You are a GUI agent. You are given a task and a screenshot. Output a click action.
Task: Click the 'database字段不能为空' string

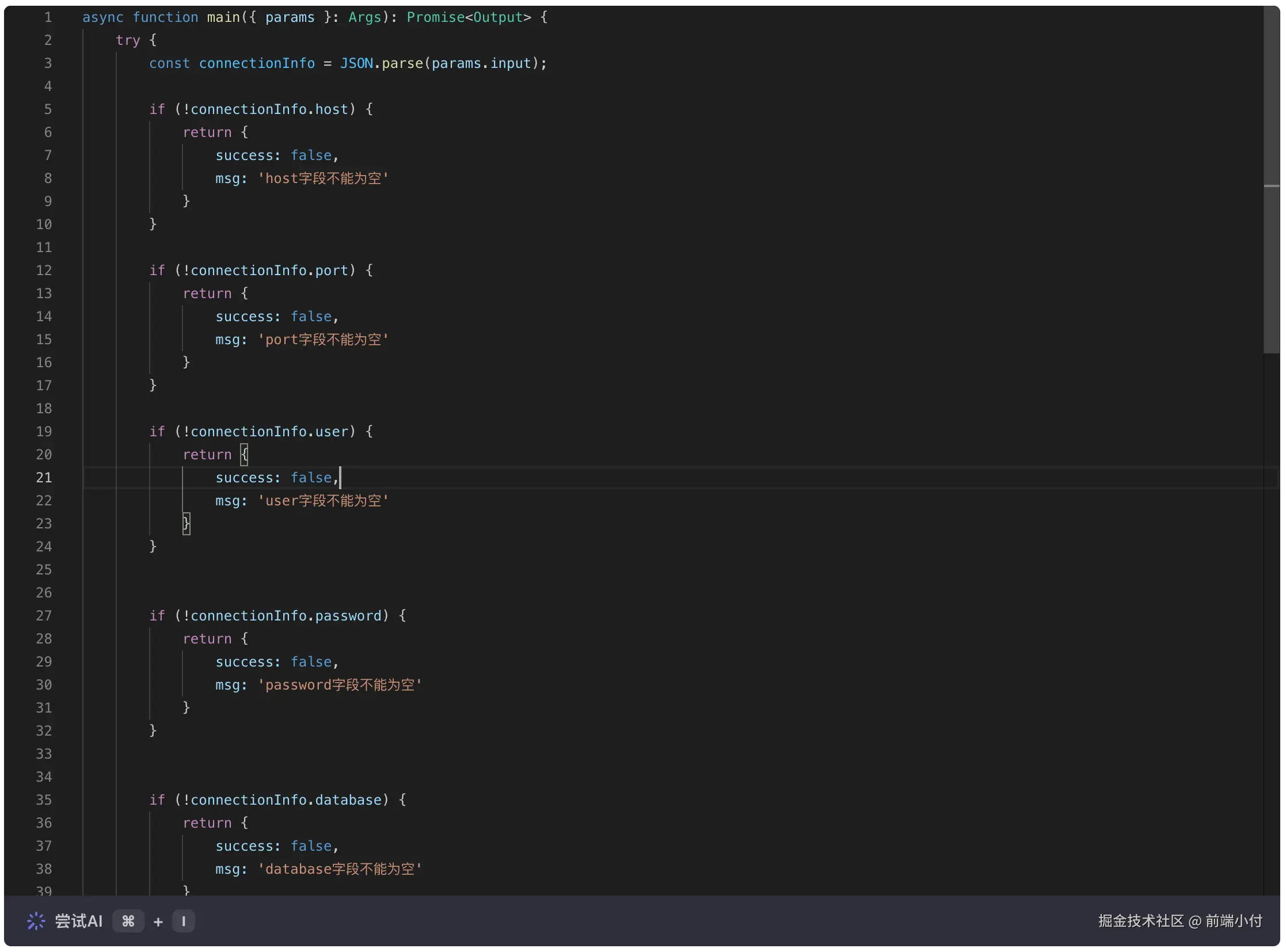340,869
